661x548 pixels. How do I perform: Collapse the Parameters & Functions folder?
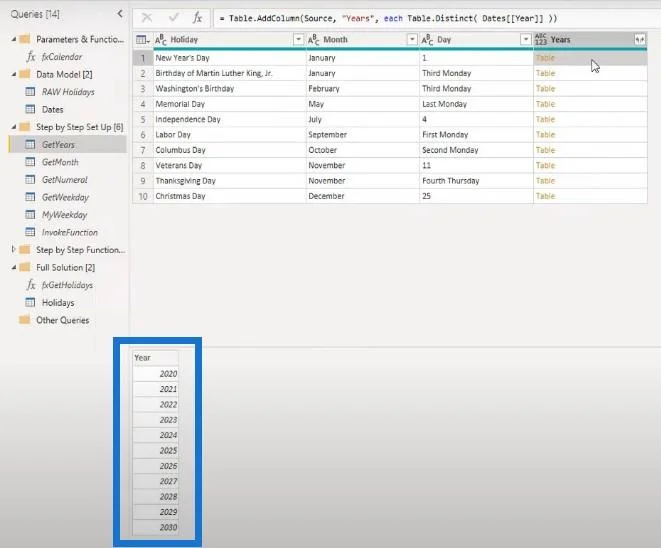click(x=14, y=39)
